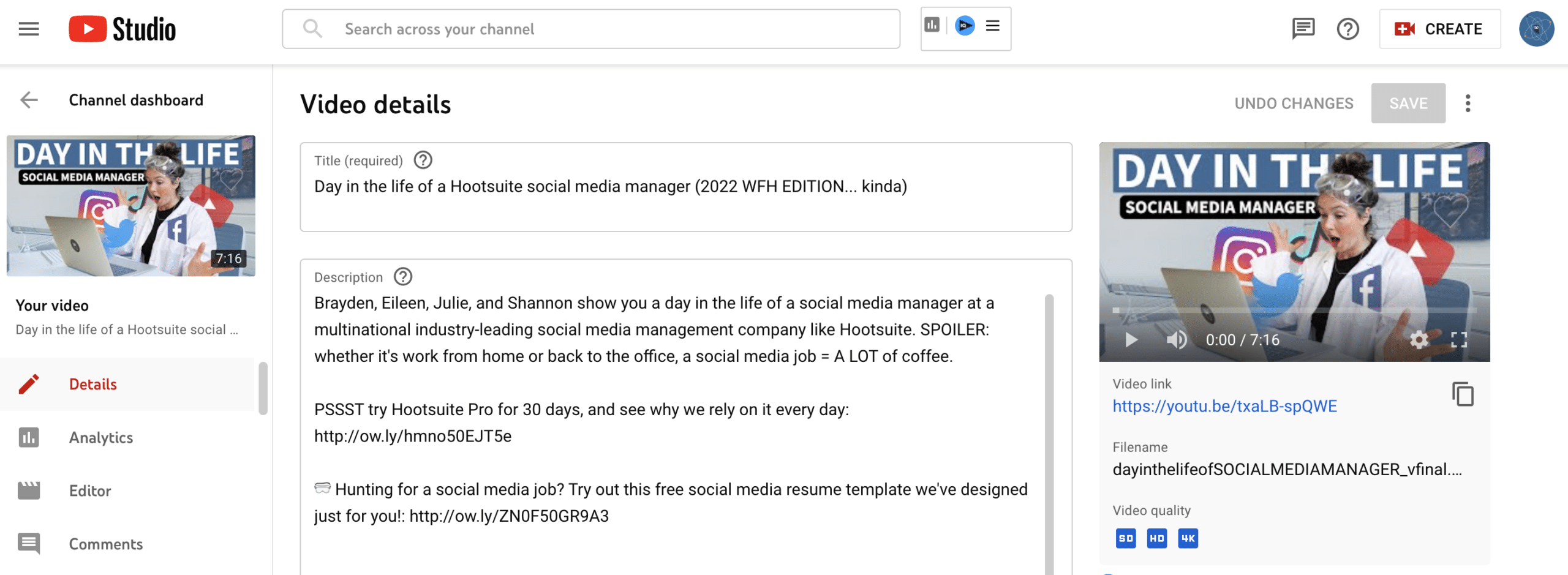The height and width of the screenshot is (575, 1568).
Task: Copy the video link with copy icon
Action: (1463, 394)
